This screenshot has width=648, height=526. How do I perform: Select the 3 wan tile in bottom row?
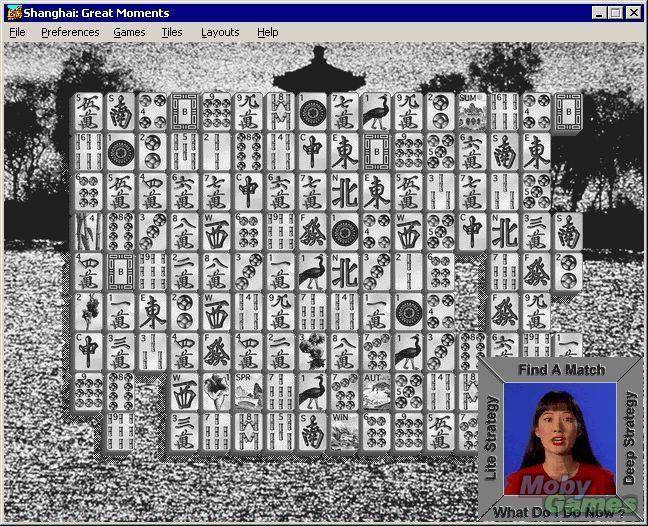pos(184,432)
